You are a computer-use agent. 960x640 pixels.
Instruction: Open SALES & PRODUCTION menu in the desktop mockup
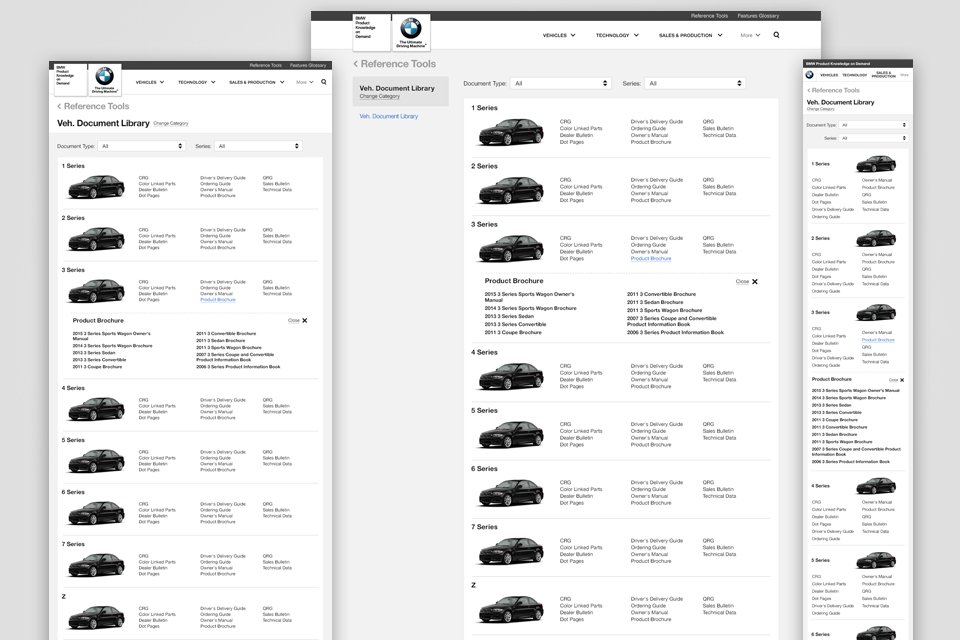(x=691, y=36)
